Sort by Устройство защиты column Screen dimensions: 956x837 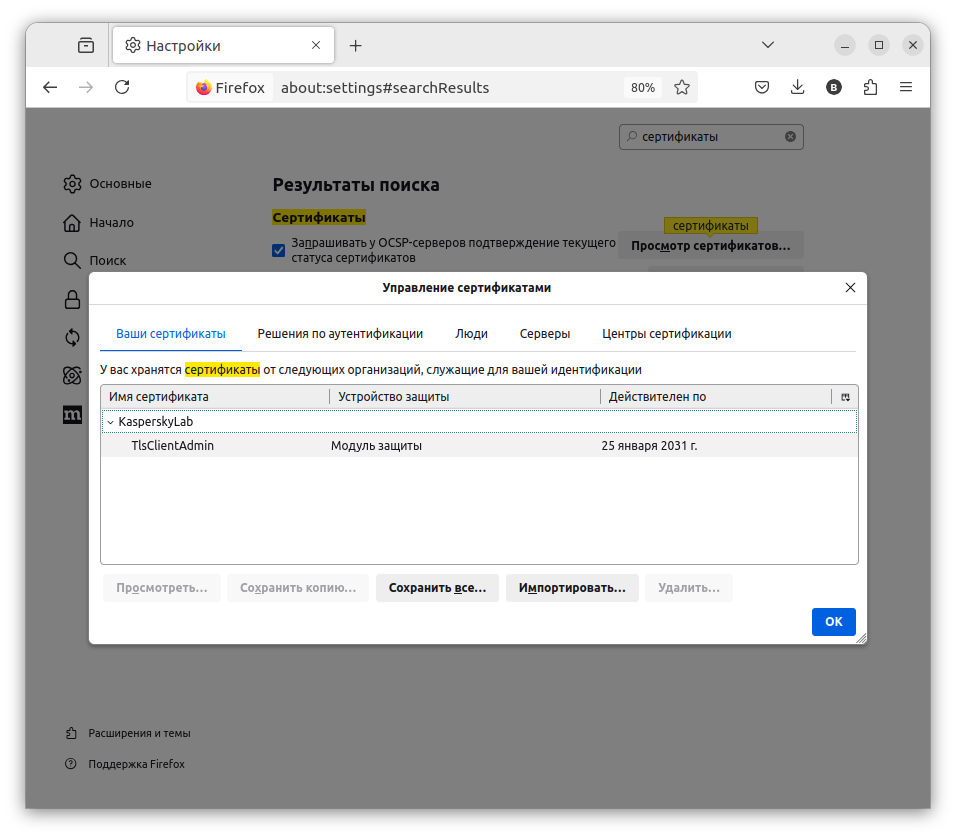click(x=465, y=397)
